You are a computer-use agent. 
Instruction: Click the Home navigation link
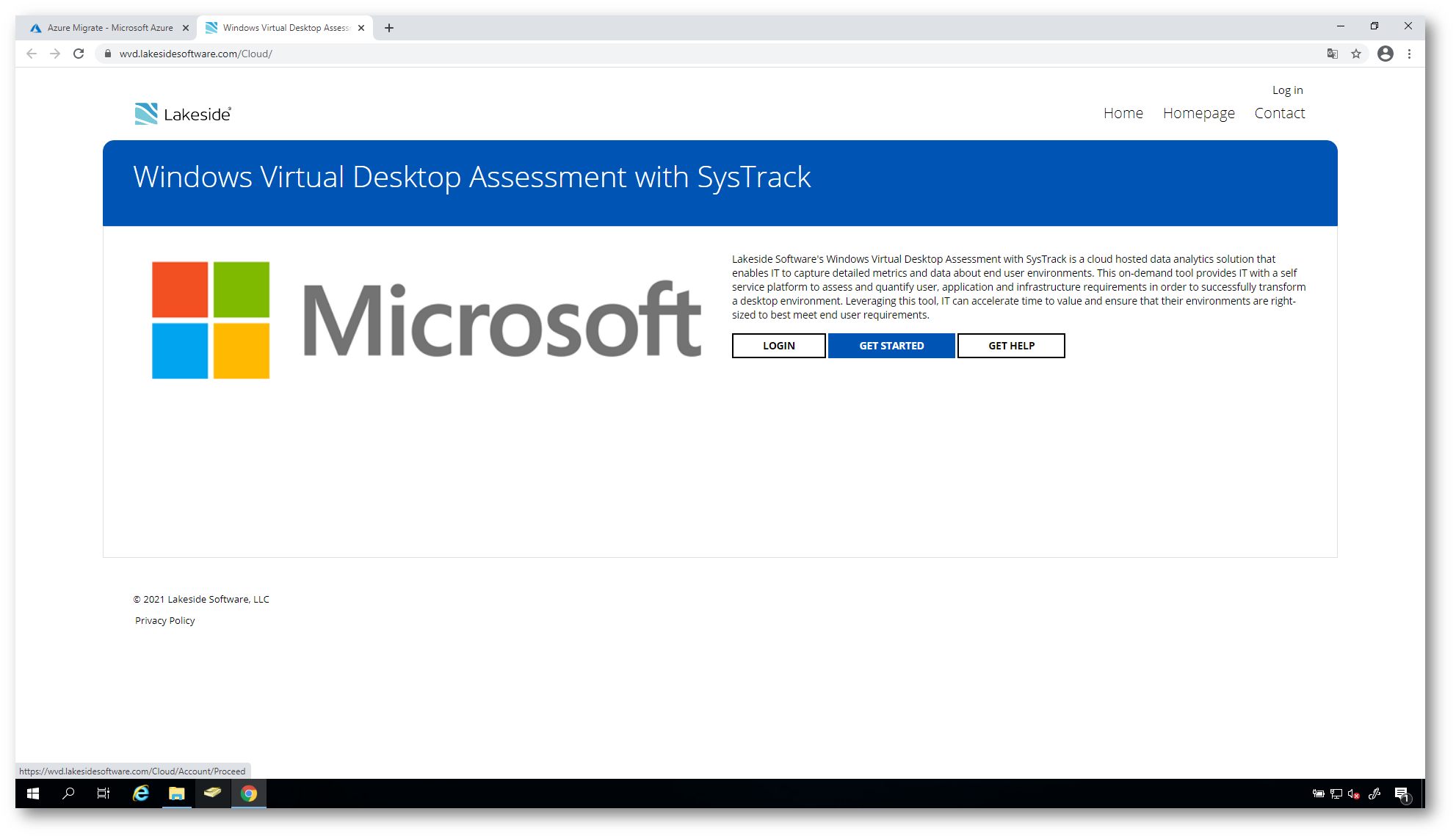coord(1123,113)
